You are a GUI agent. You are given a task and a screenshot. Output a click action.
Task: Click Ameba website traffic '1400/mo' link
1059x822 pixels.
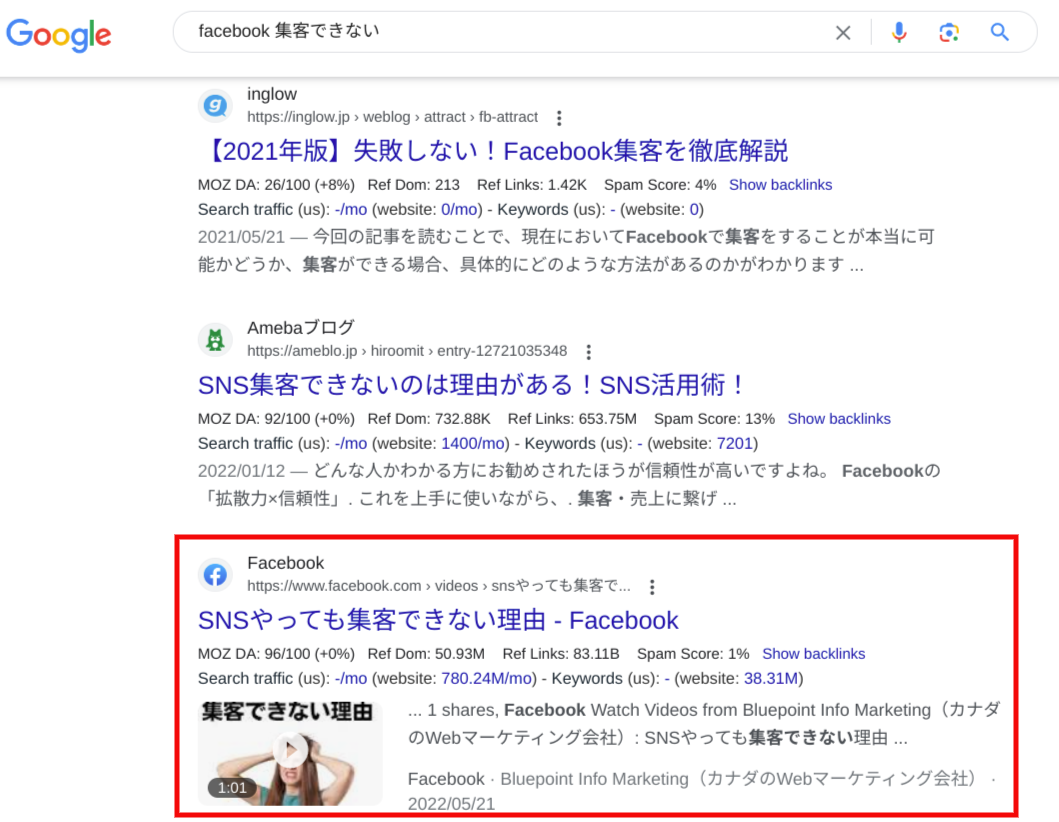[473, 443]
